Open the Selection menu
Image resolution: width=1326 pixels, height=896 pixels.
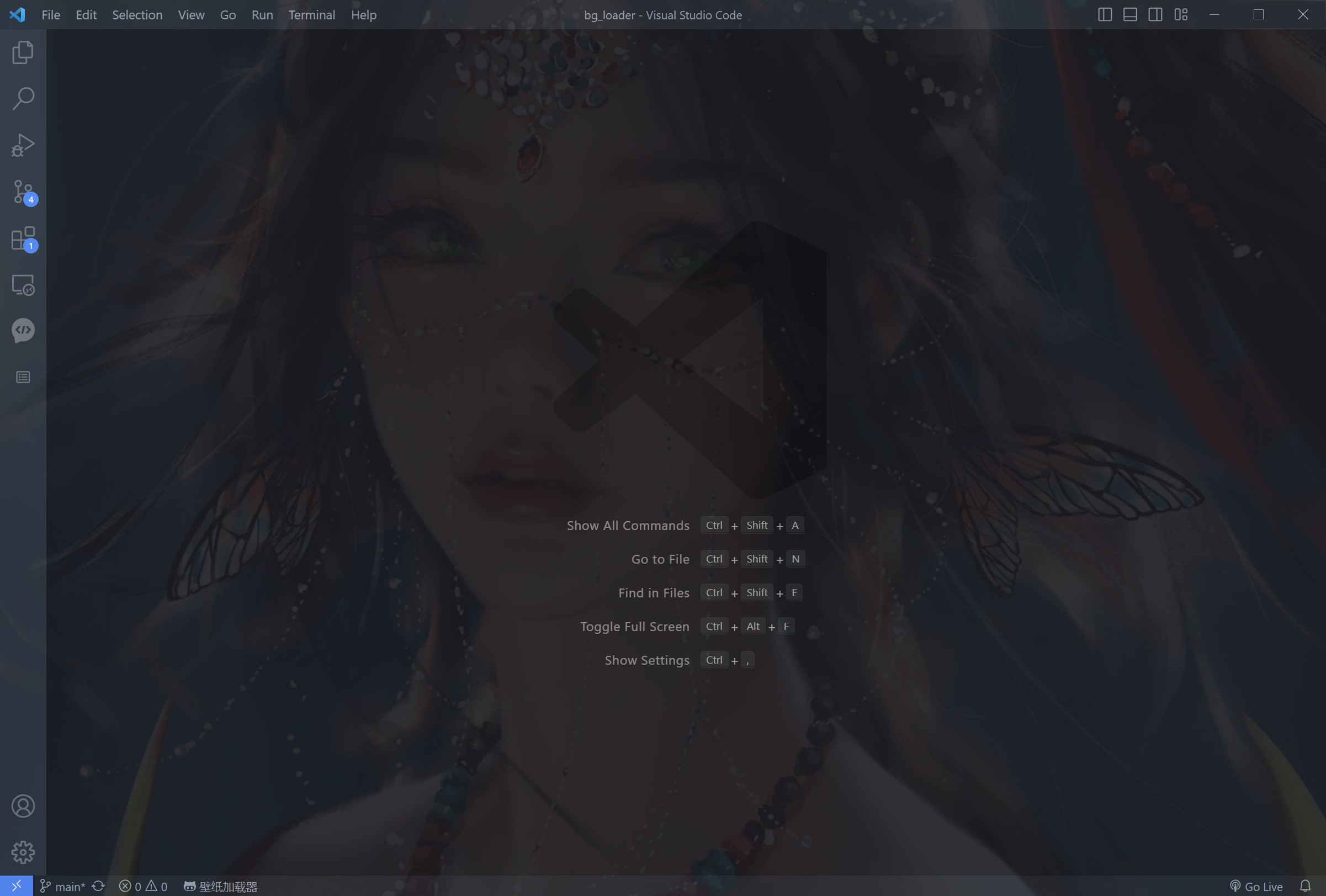click(x=137, y=15)
